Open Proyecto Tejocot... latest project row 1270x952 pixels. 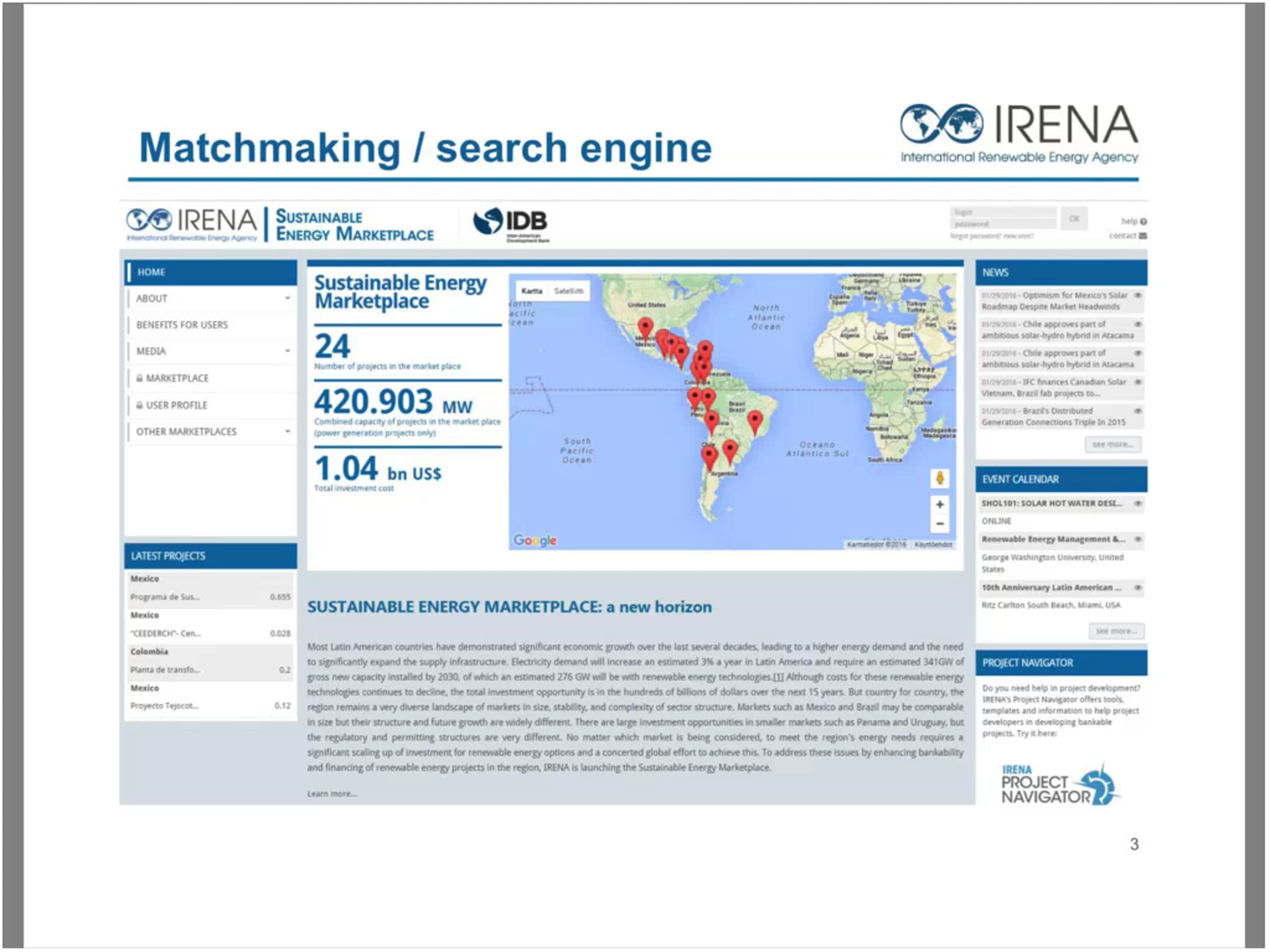click(x=210, y=707)
